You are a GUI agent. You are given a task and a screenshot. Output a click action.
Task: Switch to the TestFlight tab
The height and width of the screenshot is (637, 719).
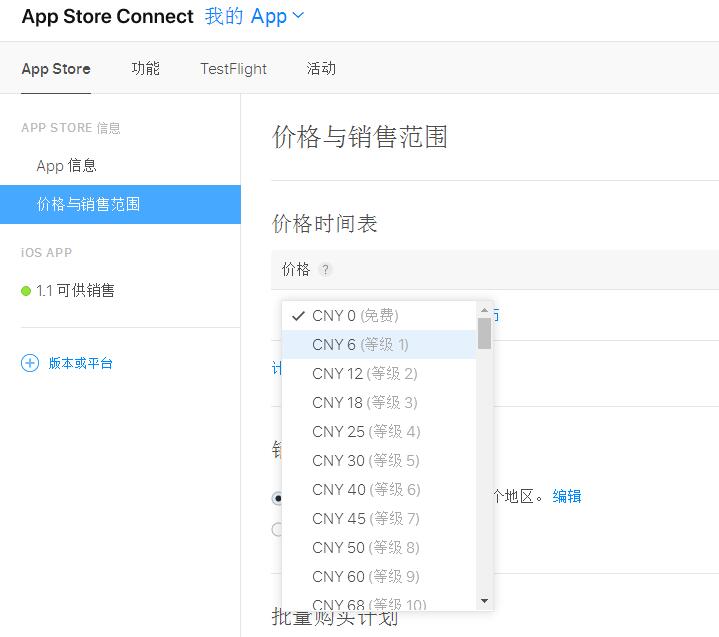[233, 69]
